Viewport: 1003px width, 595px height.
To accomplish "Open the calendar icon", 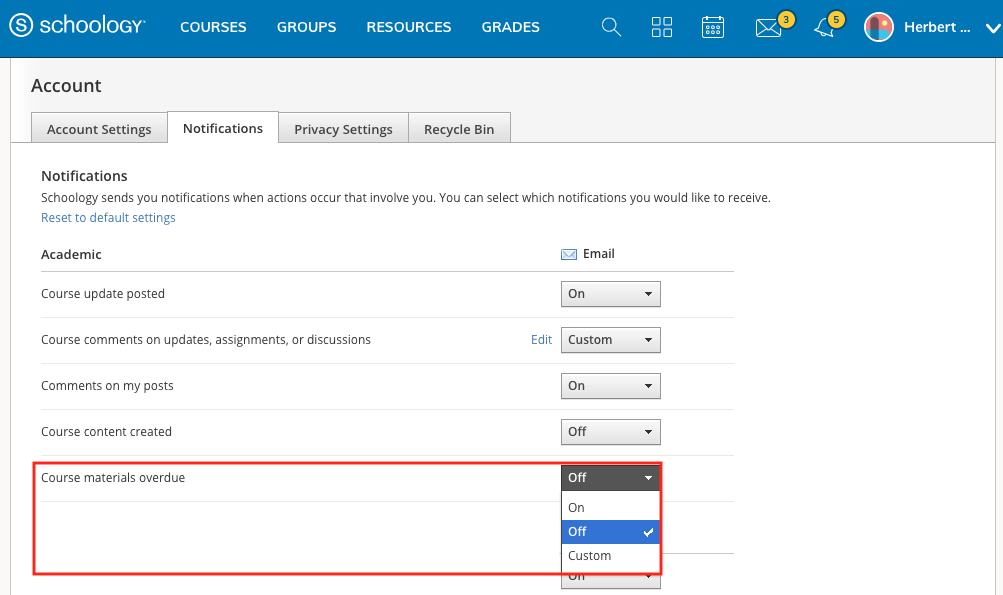I will [x=713, y=27].
